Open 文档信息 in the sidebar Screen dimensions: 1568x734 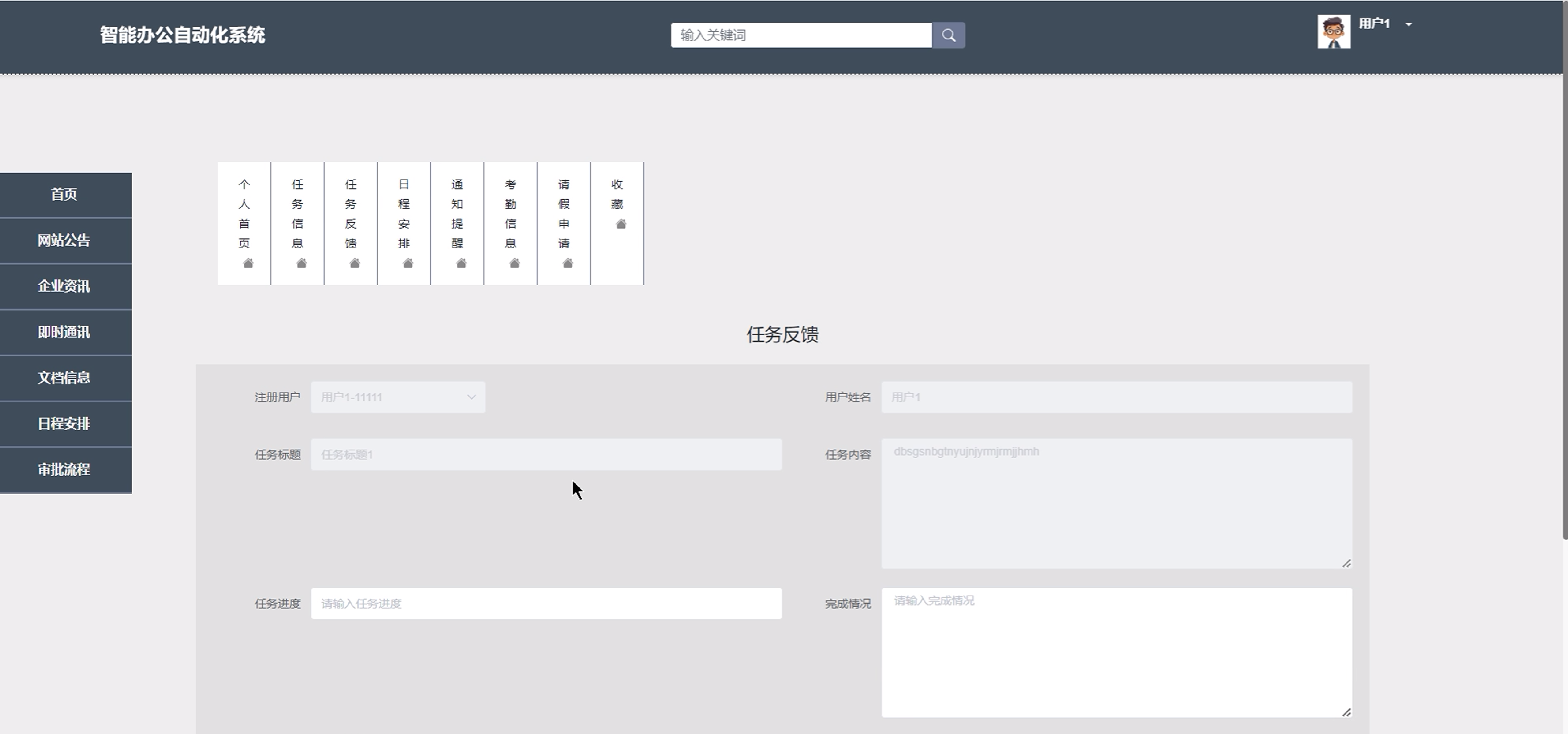(x=65, y=378)
